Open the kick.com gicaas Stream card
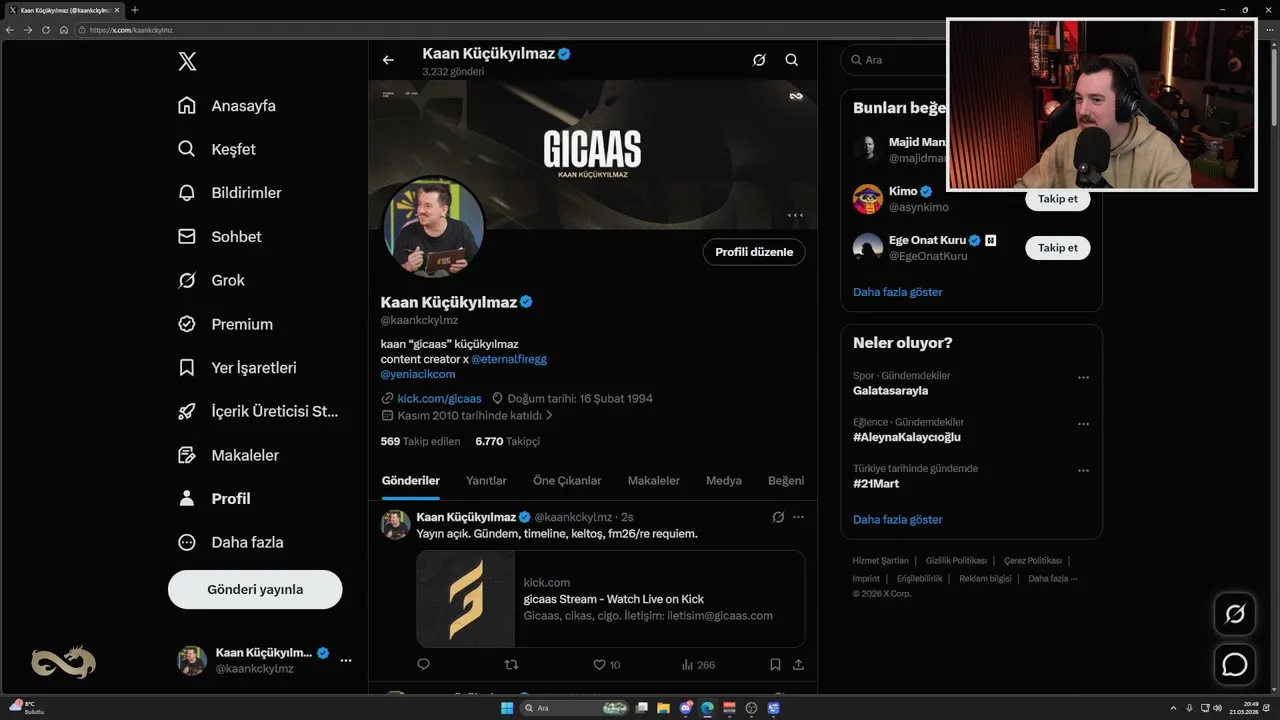Screen dimensions: 1280x720 click(611, 599)
